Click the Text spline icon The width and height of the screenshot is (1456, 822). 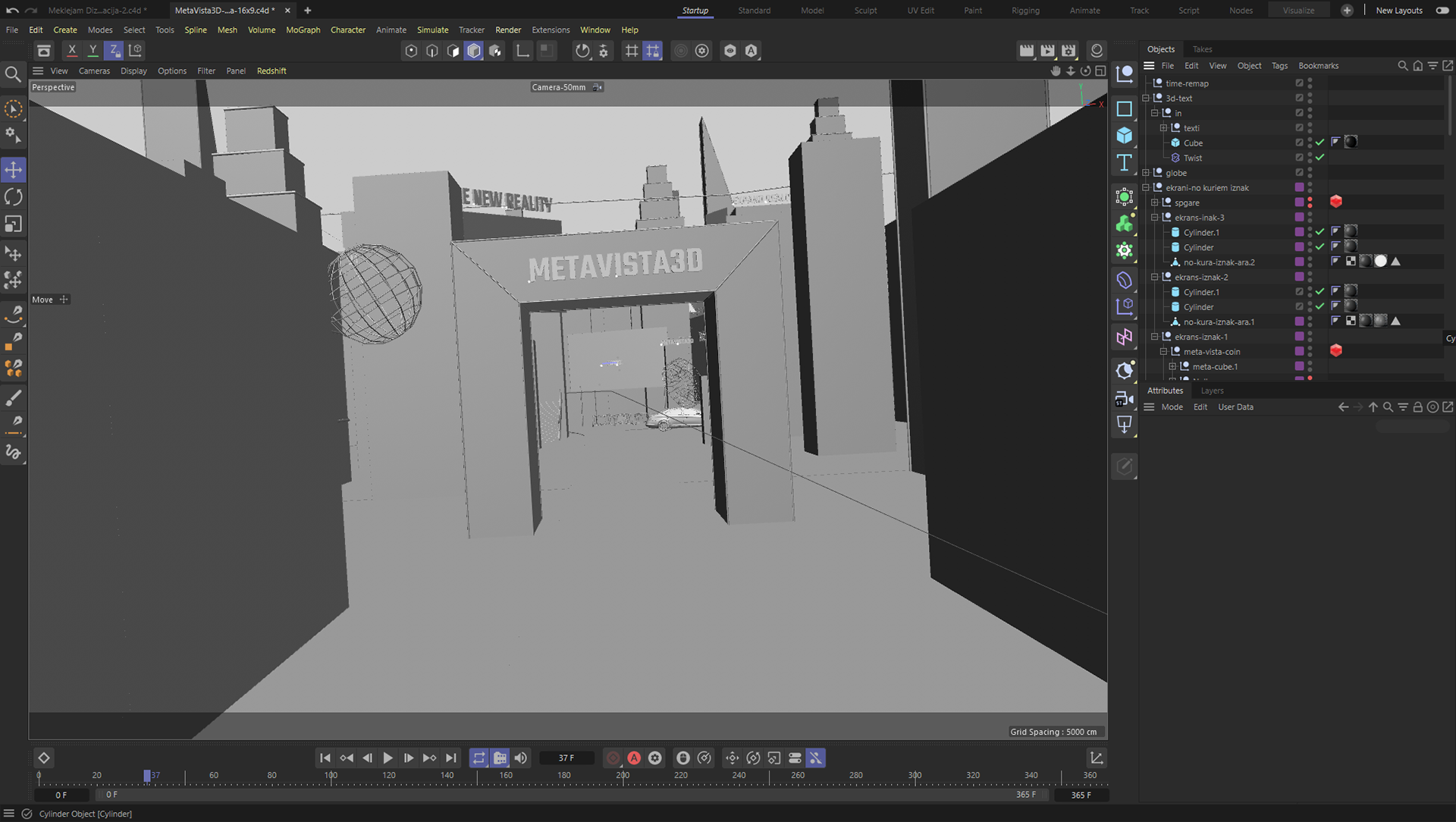(x=1125, y=163)
